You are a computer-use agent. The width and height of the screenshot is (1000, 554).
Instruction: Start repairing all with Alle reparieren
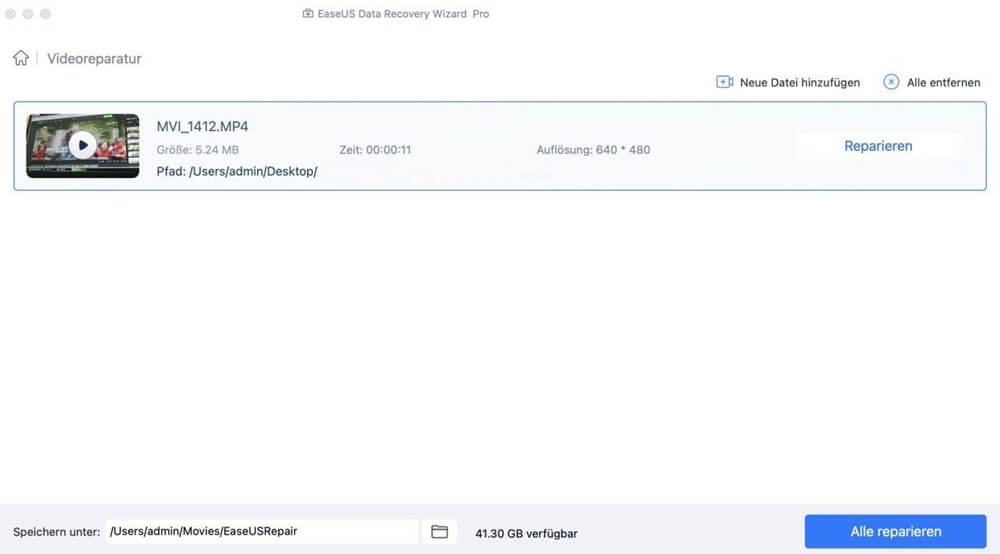click(x=895, y=531)
